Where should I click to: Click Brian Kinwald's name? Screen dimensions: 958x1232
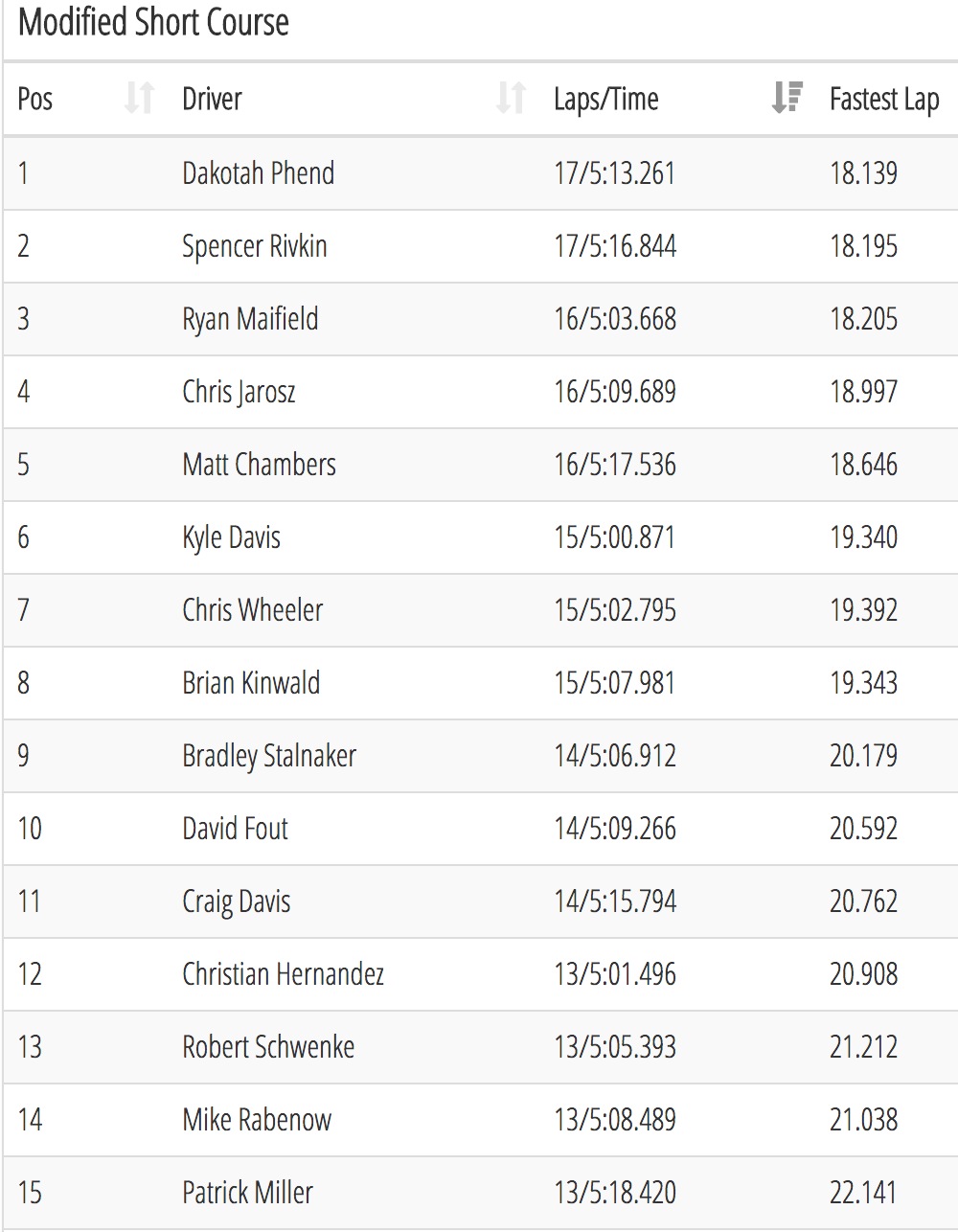coord(251,683)
